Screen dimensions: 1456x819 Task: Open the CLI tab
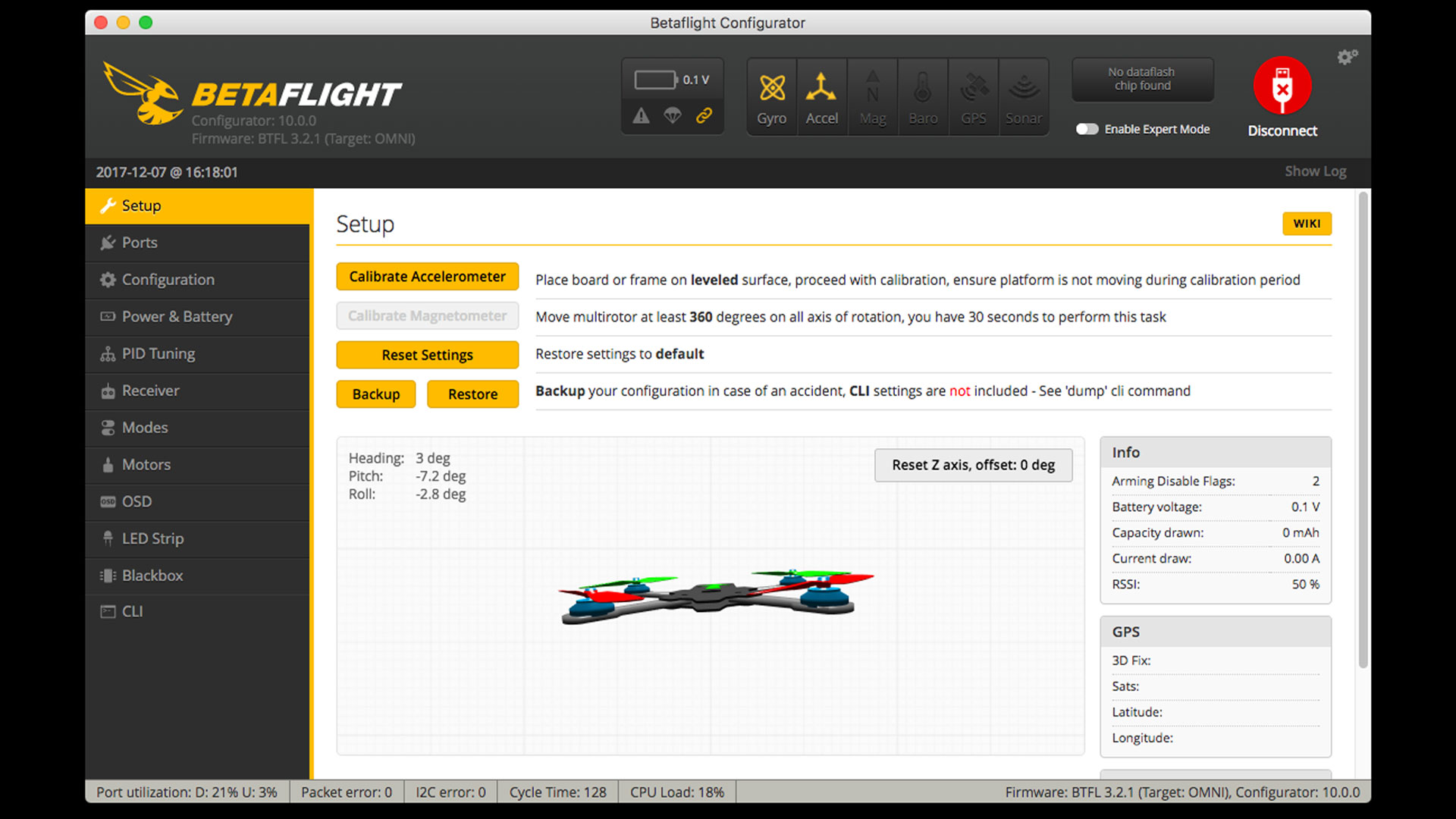197,611
